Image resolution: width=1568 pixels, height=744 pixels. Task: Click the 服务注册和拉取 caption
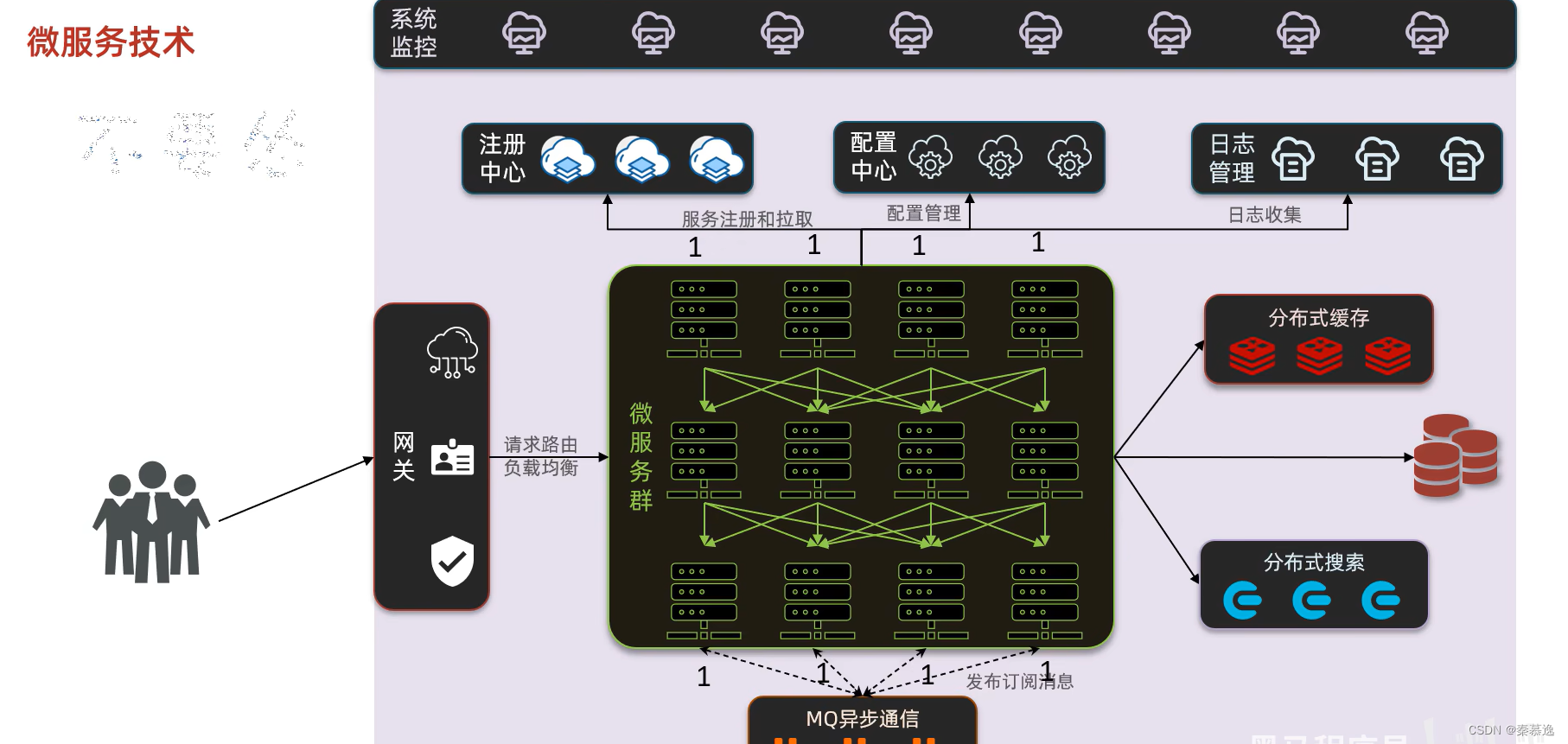point(747,219)
